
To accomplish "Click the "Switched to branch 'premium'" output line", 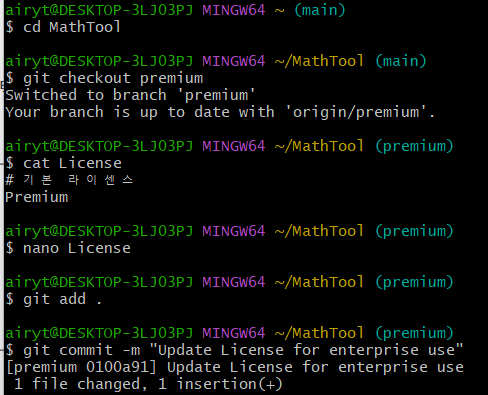I will point(130,95).
